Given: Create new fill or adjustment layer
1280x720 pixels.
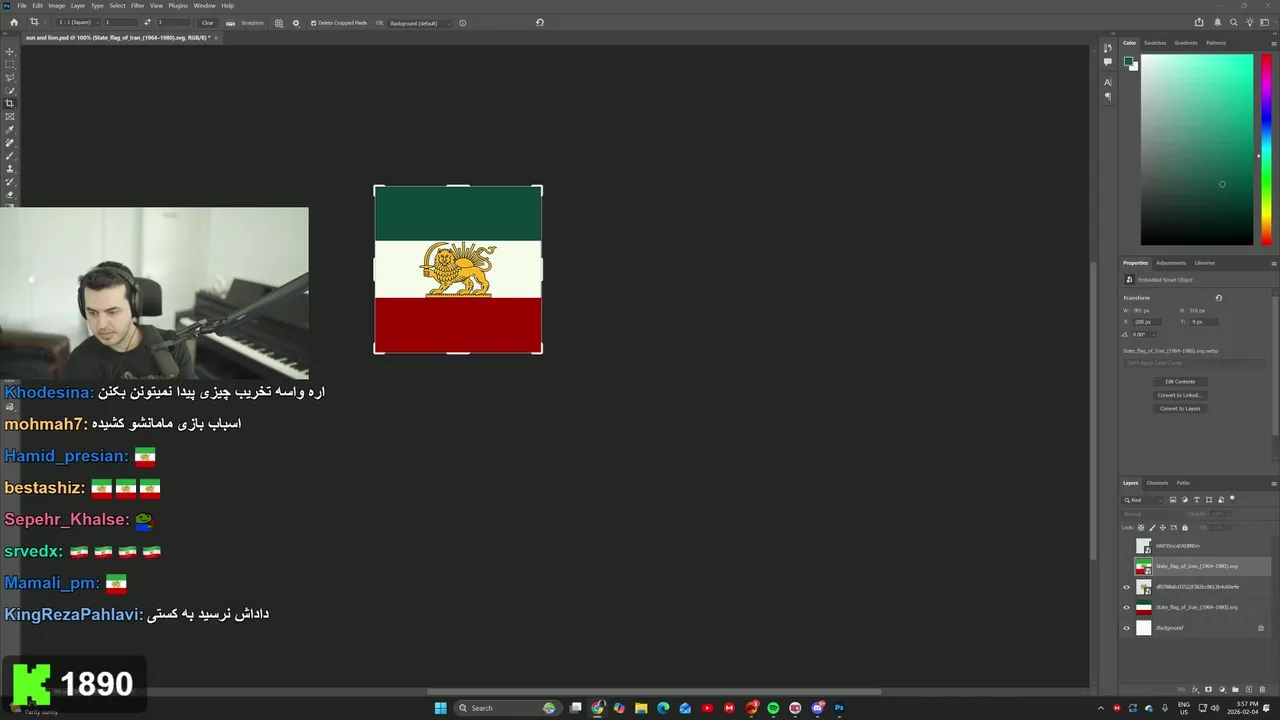Looking at the screenshot, I should (1222, 689).
